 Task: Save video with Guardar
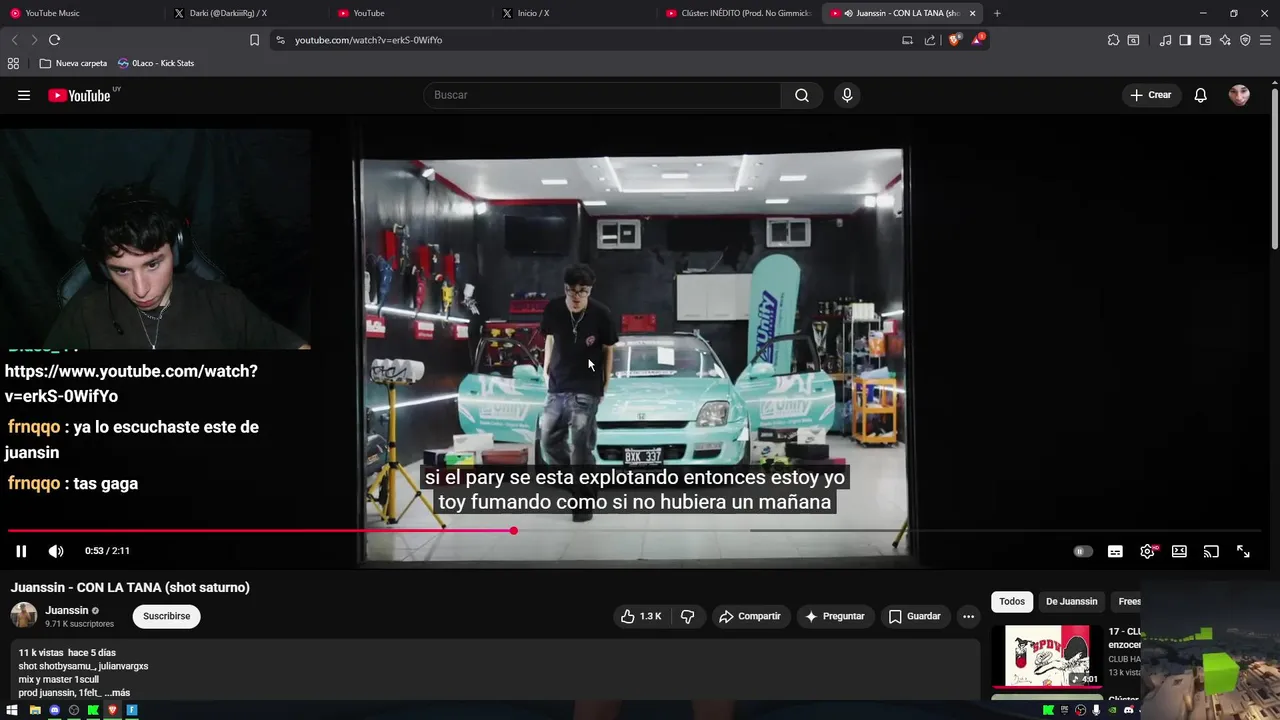914,616
